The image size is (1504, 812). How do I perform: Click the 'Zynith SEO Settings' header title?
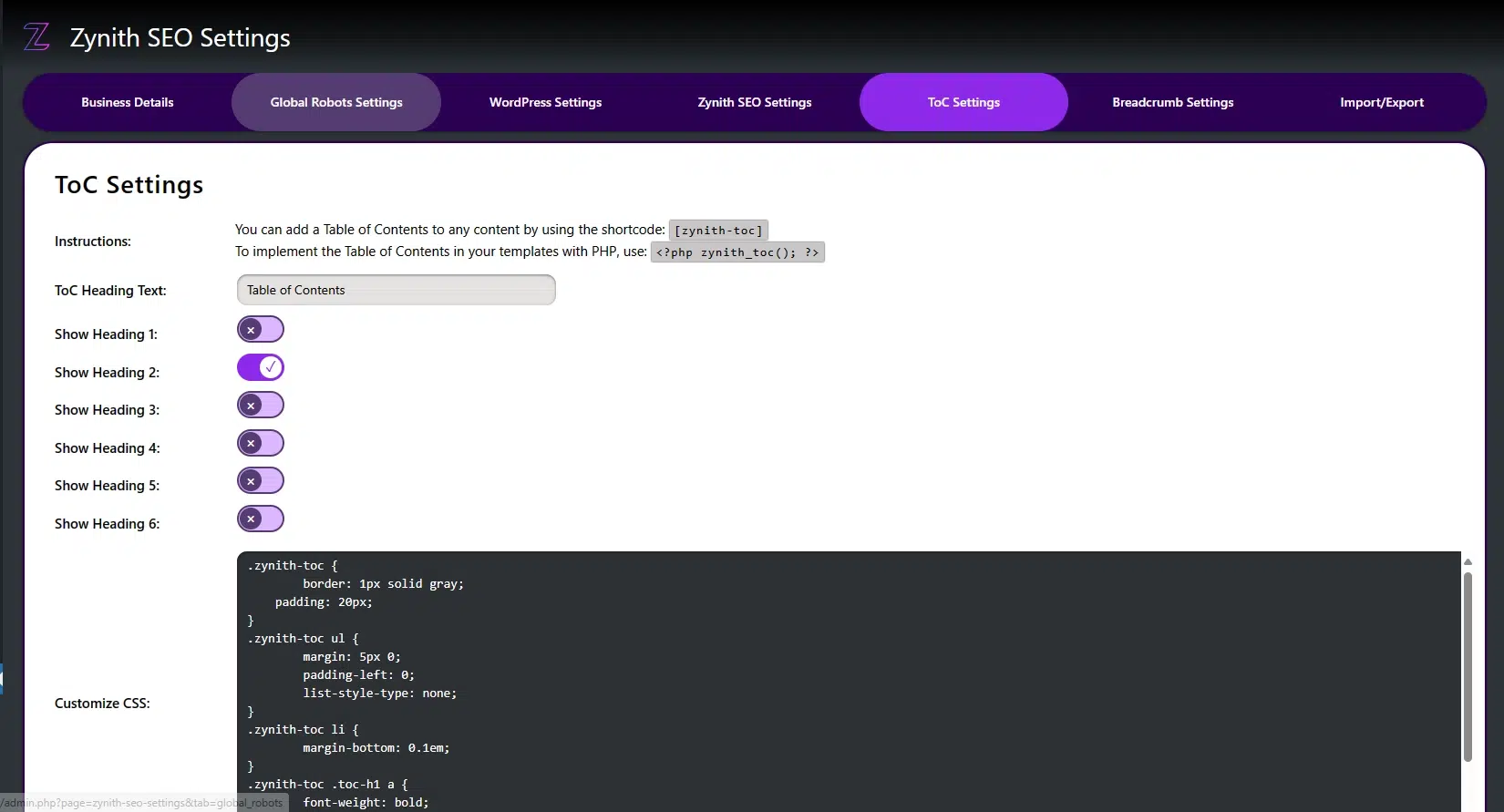coord(180,37)
